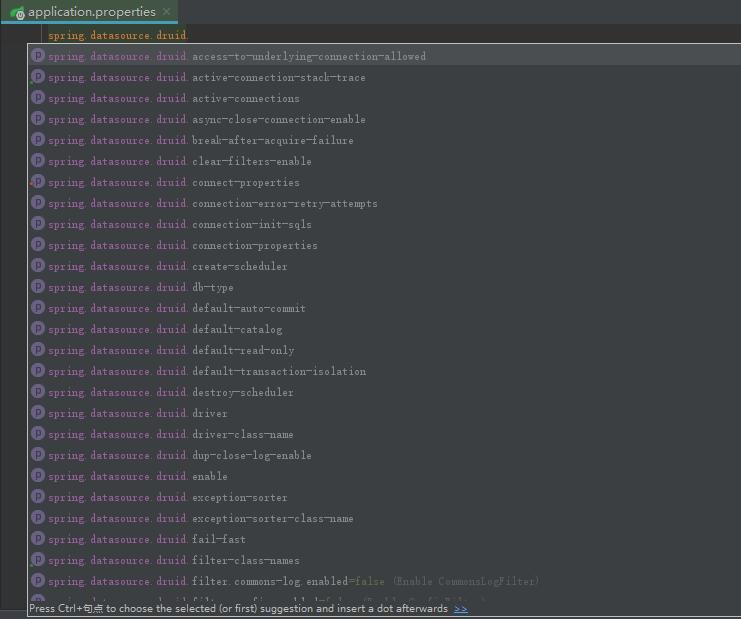Select default-auto-commit from the completion list
This screenshot has height=619, width=741.
pyautogui.click(x=248, y=308)
